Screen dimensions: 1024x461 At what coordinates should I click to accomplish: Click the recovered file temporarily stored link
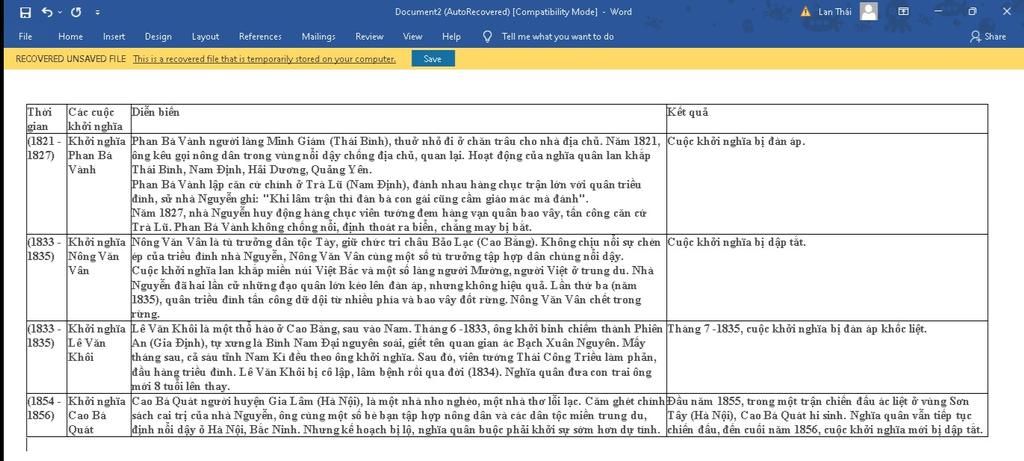coord(264,59)
